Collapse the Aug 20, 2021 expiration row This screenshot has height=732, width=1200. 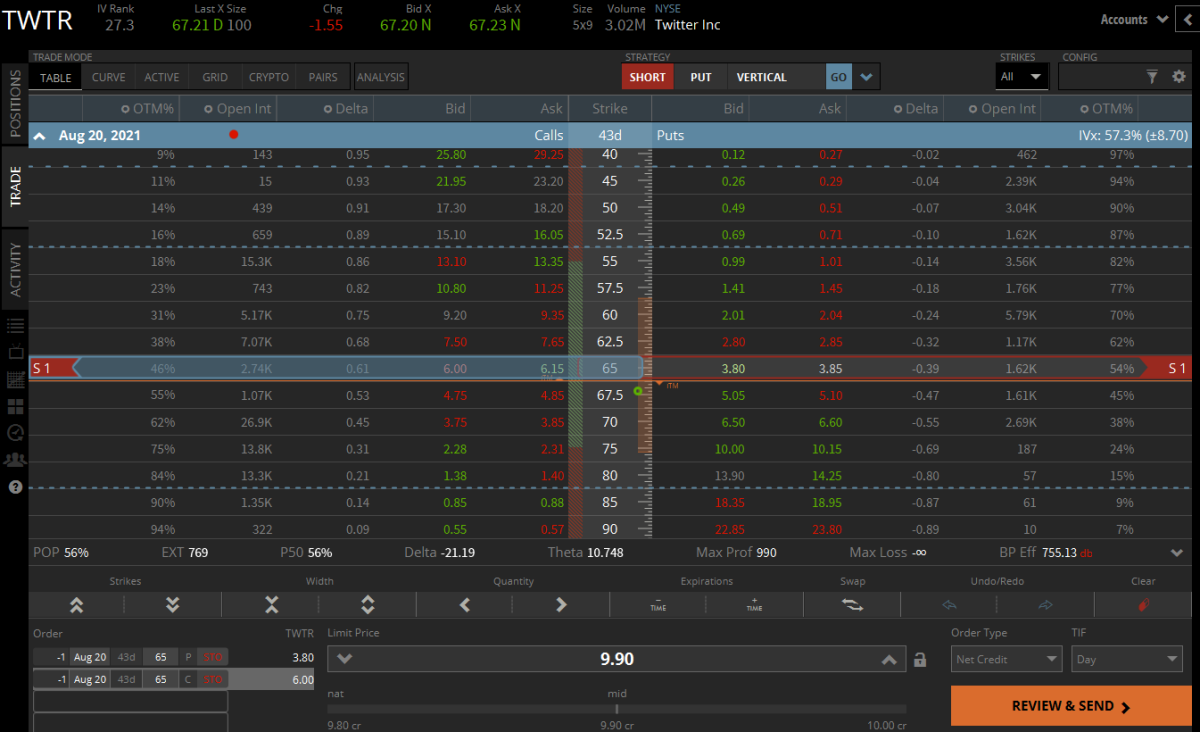[x=41, y=135]
